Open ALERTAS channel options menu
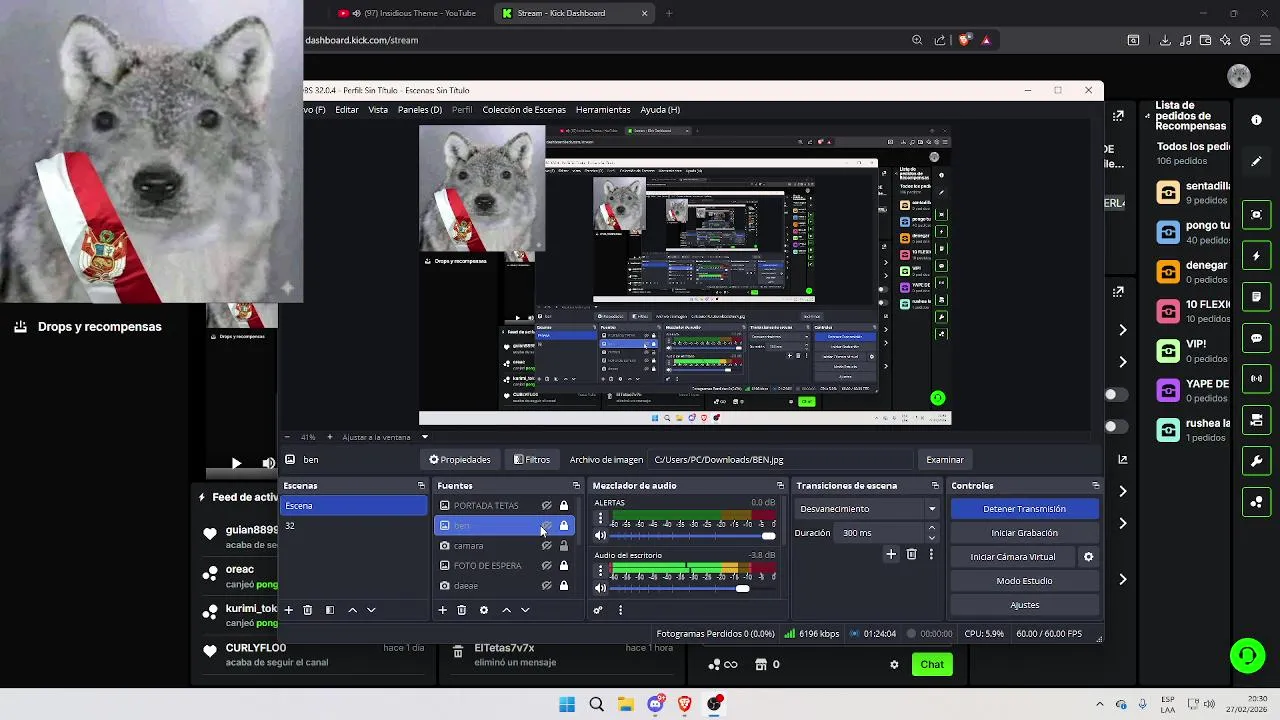1280x720 pixels. tap(600, 519)
